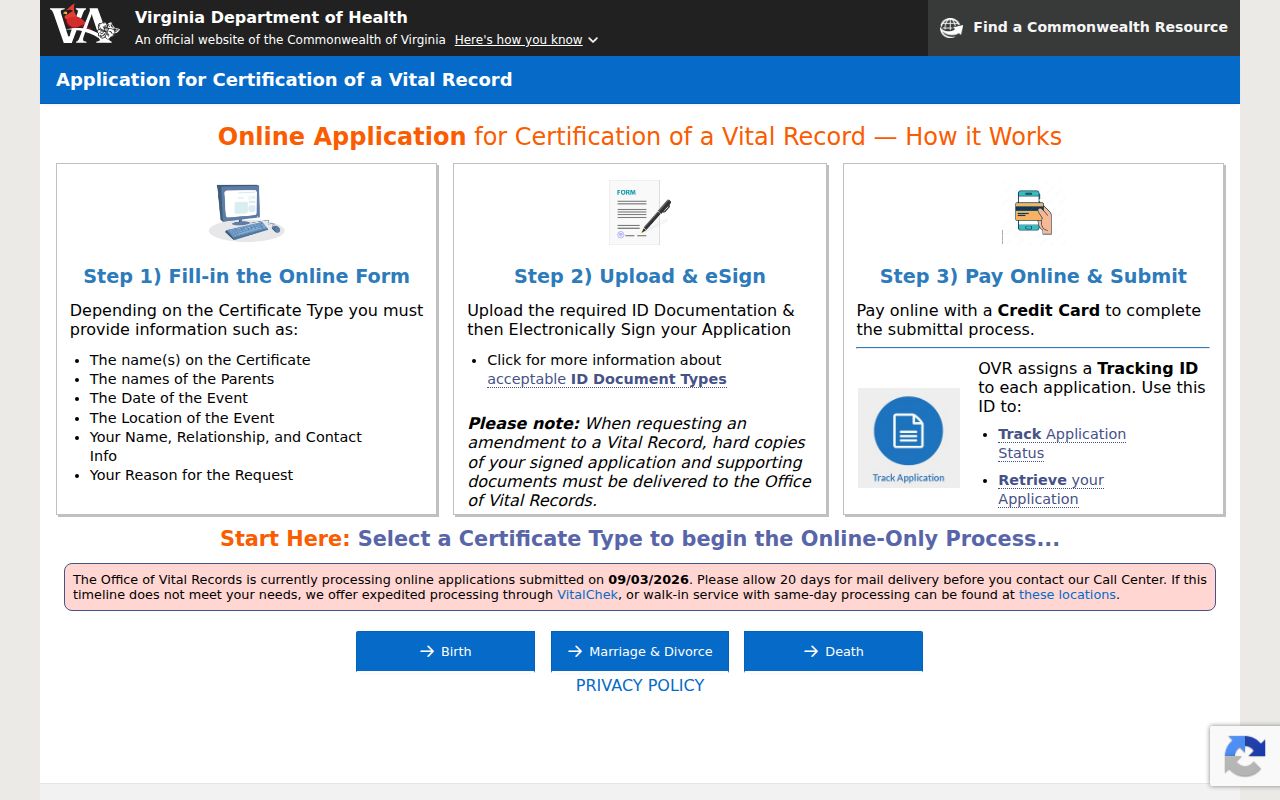Click the Step 3) Pay Online & Submit heading
The width and height of the screenshot is (1280, 800).
point(1033,276)
